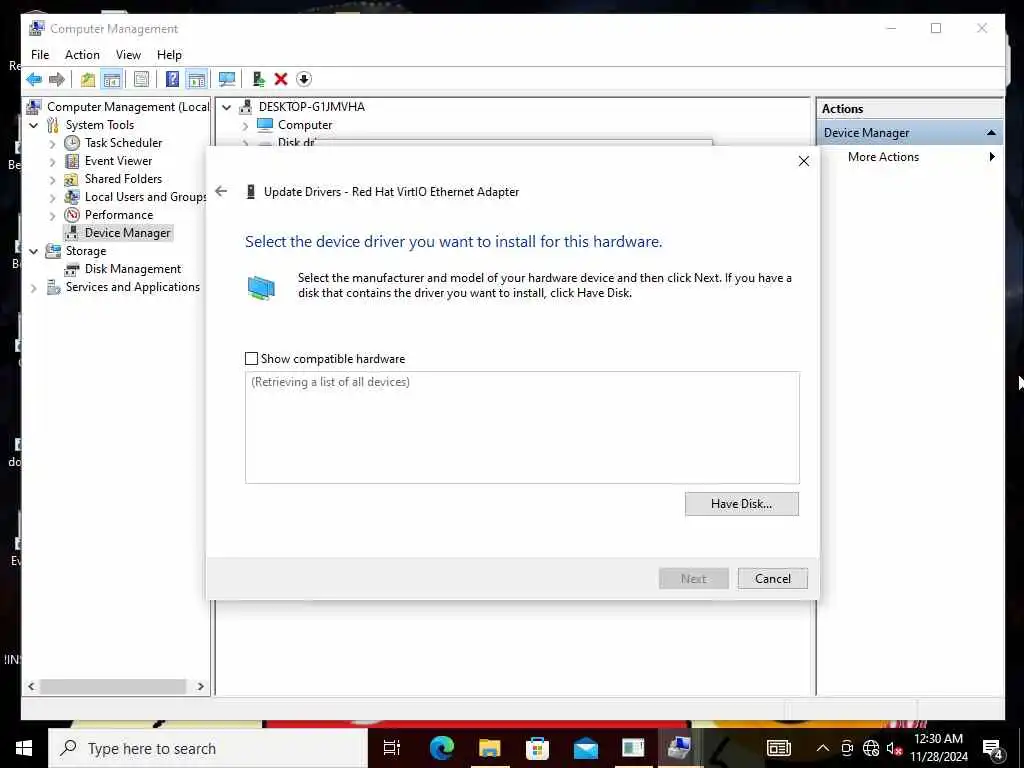This screenshot has width=1024, height=768.
Task: Open Task View from taskbar
Action: (x=392, y=748)
